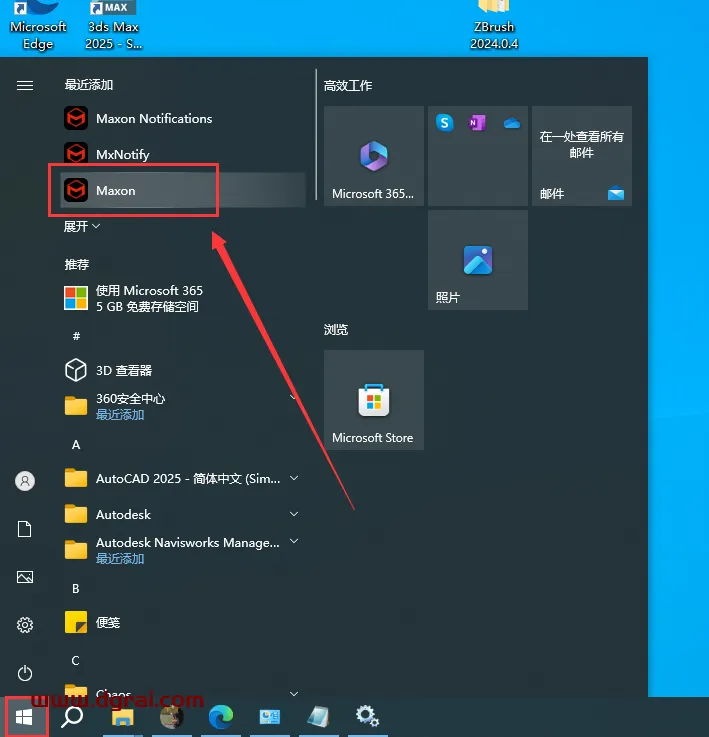Open the 邮件 mail tile
This screenshot has height=737, width=709.
click(x=582, y=156)
